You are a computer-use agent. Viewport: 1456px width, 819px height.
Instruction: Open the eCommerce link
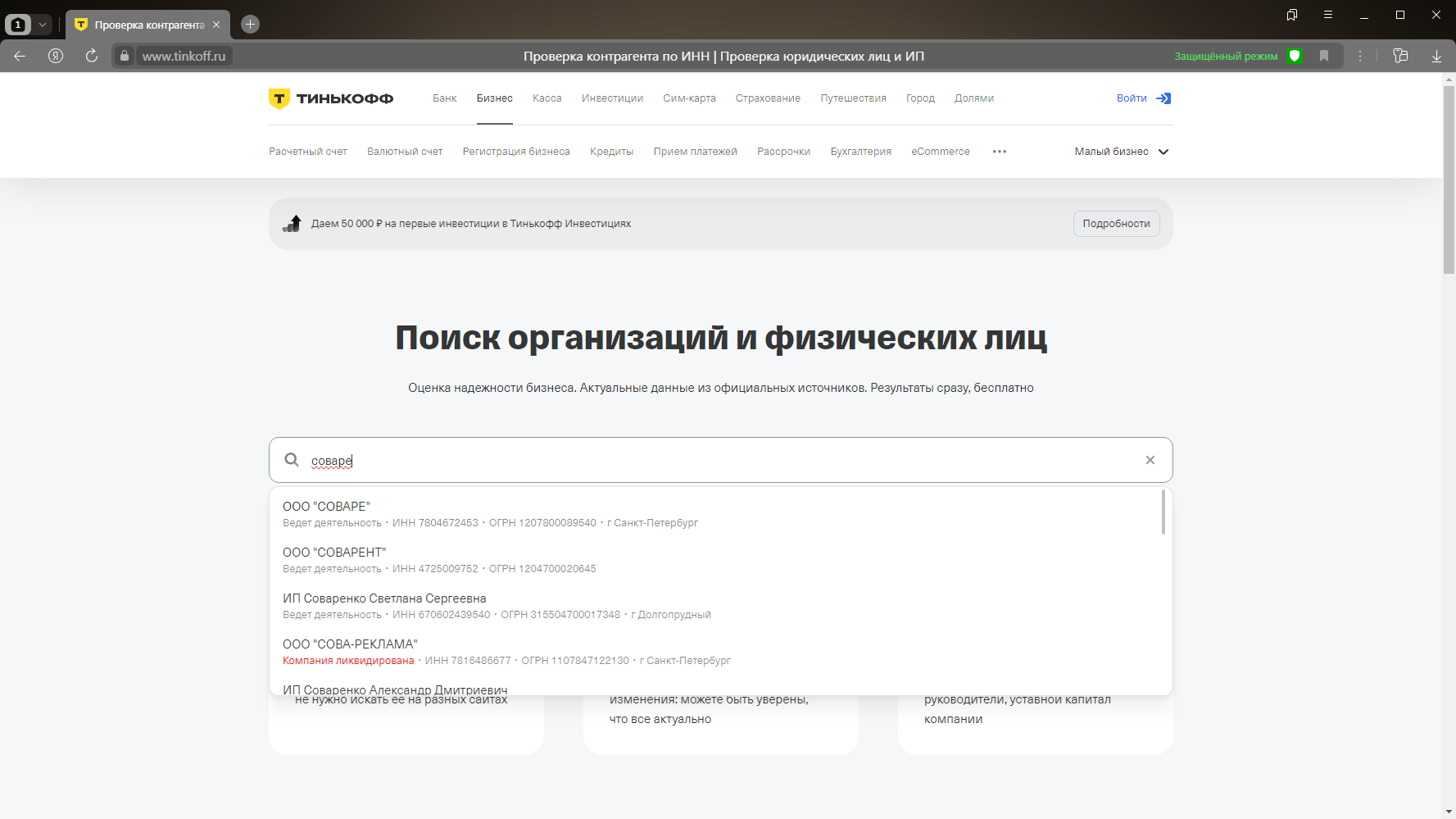pos(941,152)
